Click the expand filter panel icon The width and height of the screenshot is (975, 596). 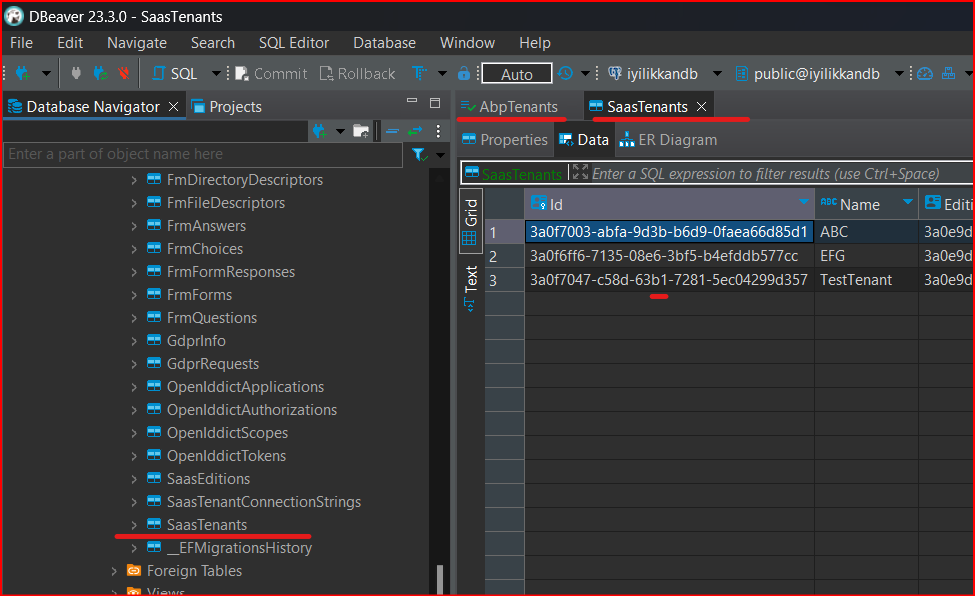[580, 173]
